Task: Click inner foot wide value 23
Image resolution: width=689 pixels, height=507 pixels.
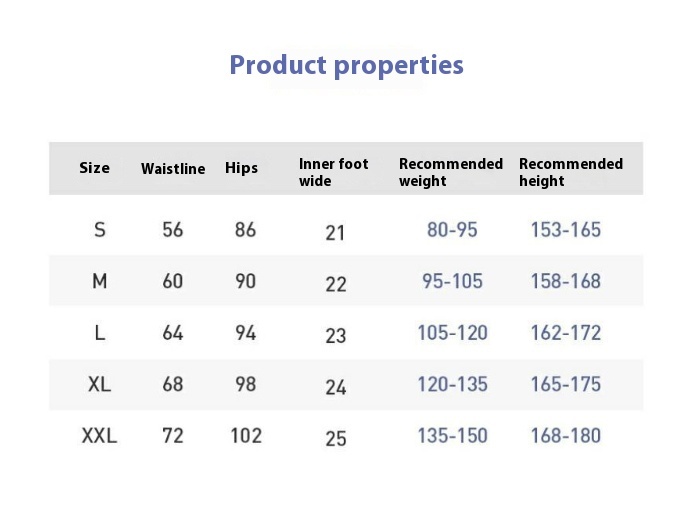Action: [336, 335]
